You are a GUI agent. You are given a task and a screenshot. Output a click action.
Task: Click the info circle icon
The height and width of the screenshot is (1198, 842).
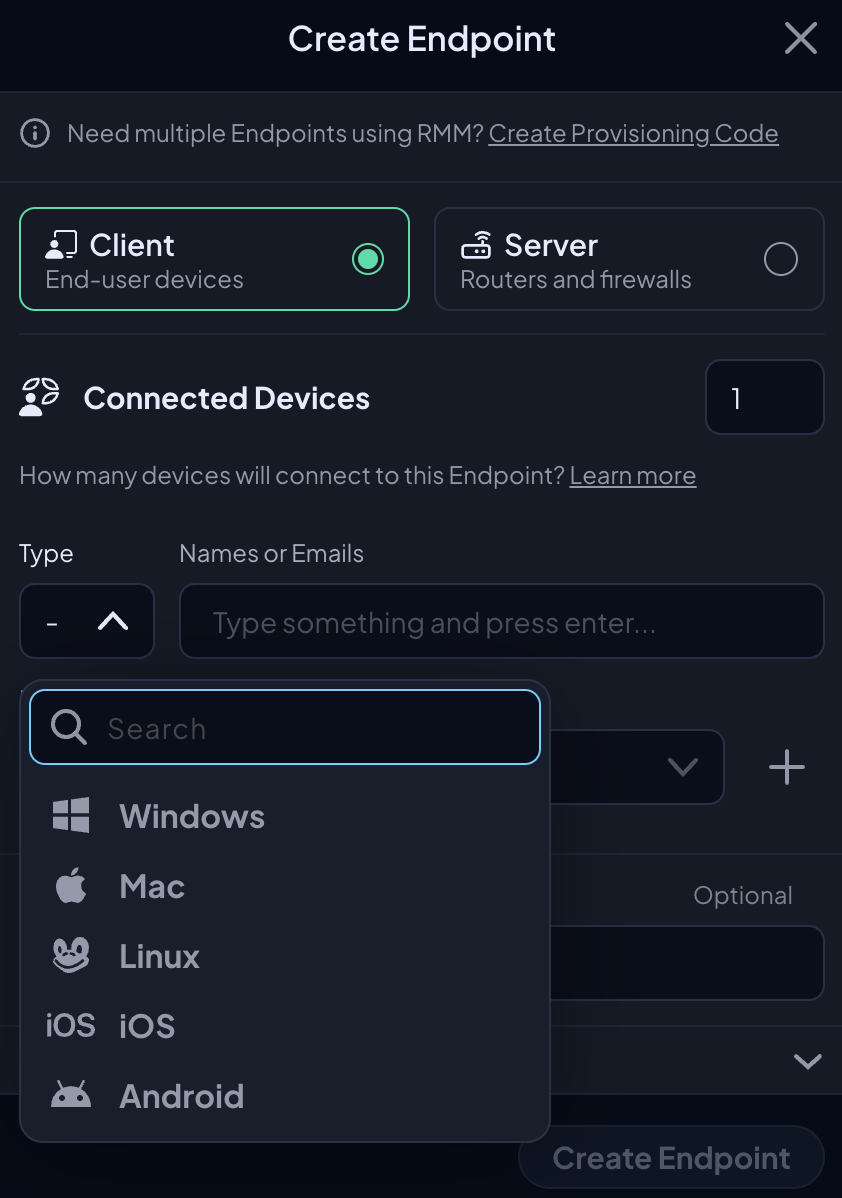tap(35, 133)
